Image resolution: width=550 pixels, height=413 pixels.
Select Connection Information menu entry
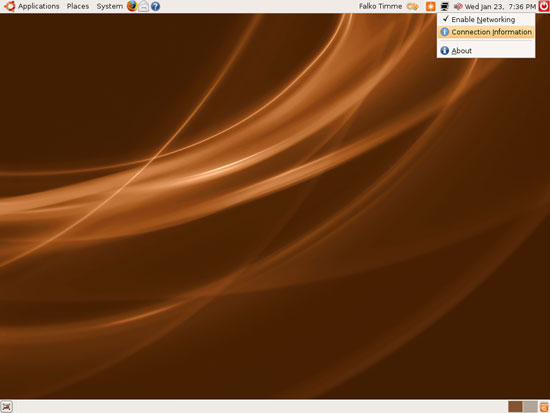coord(486,32)
